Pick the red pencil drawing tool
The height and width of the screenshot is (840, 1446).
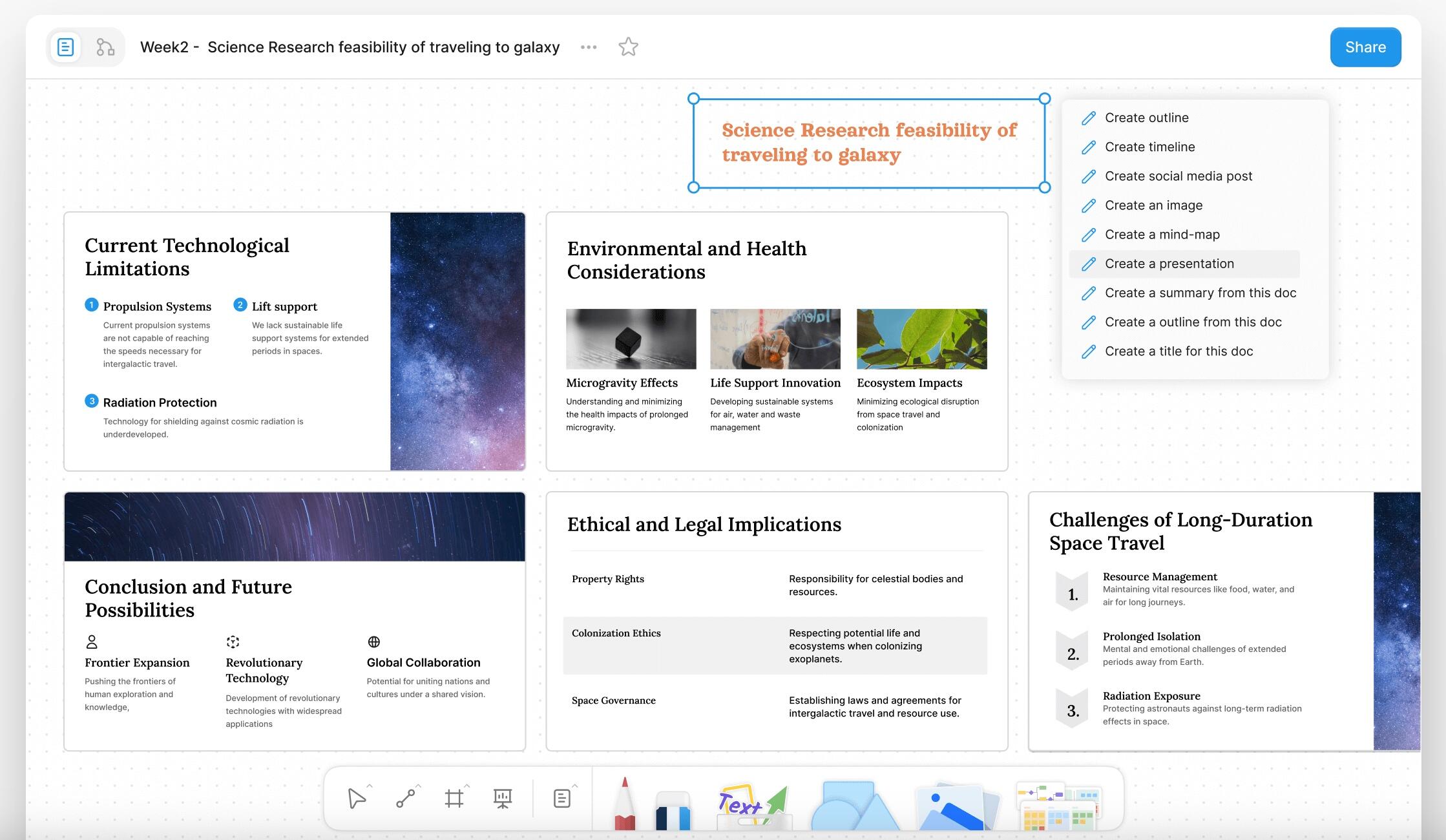point(625,803)
